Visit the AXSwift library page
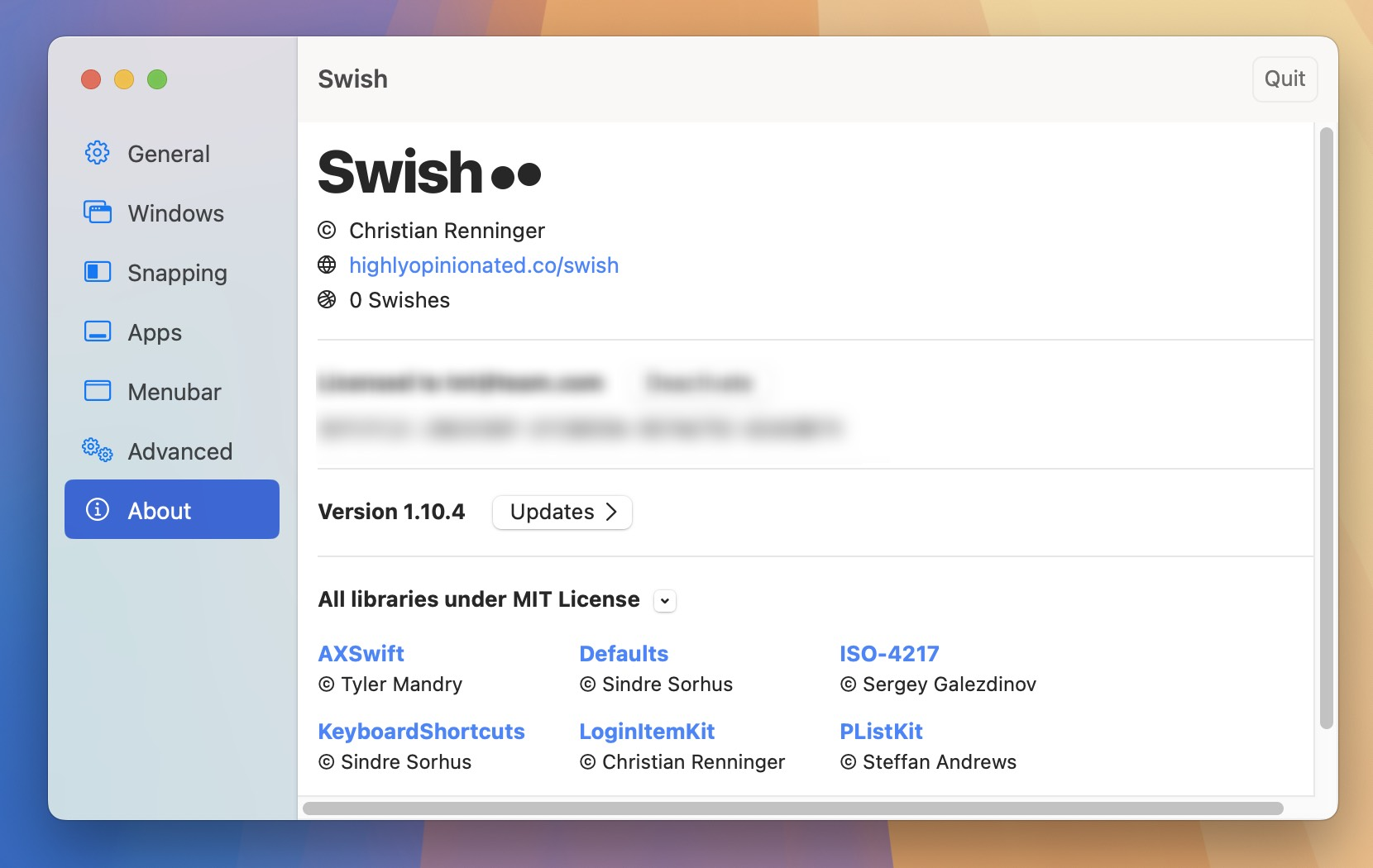Viewport: 1373px width, 868px height. (x=361, y=653)
